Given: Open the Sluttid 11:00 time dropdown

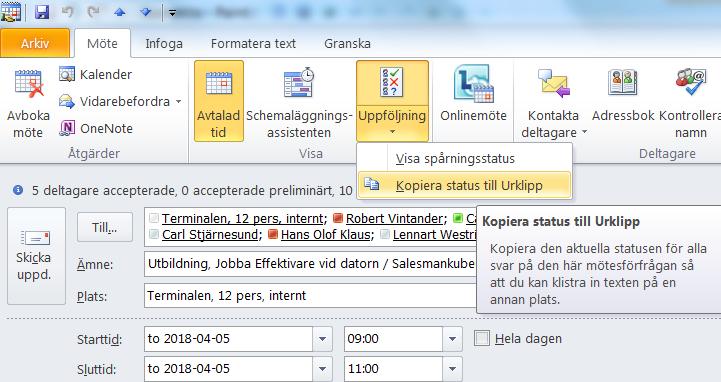Looking at the screenshot, I should (x=452, y=369).
